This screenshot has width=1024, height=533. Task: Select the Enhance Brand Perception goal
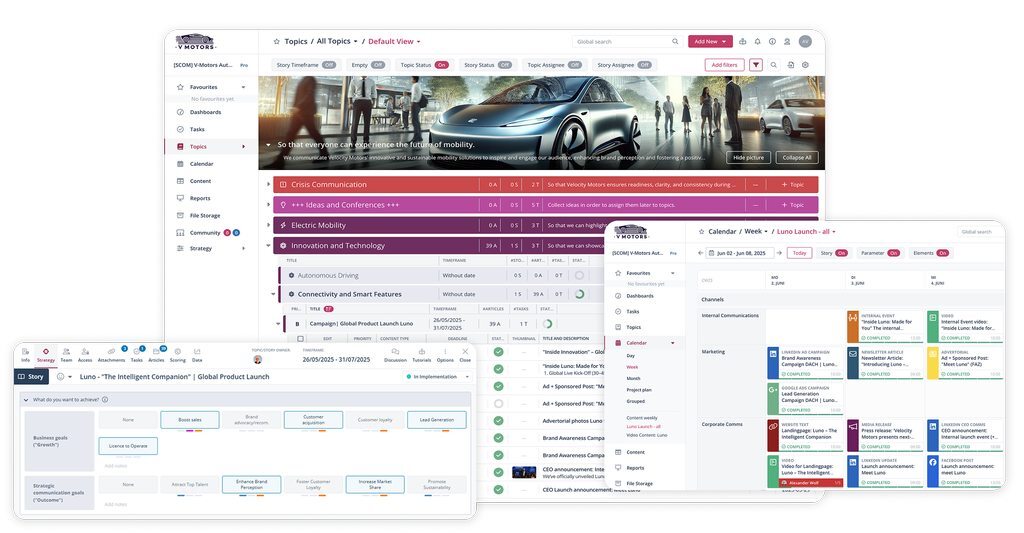point(251,485)
